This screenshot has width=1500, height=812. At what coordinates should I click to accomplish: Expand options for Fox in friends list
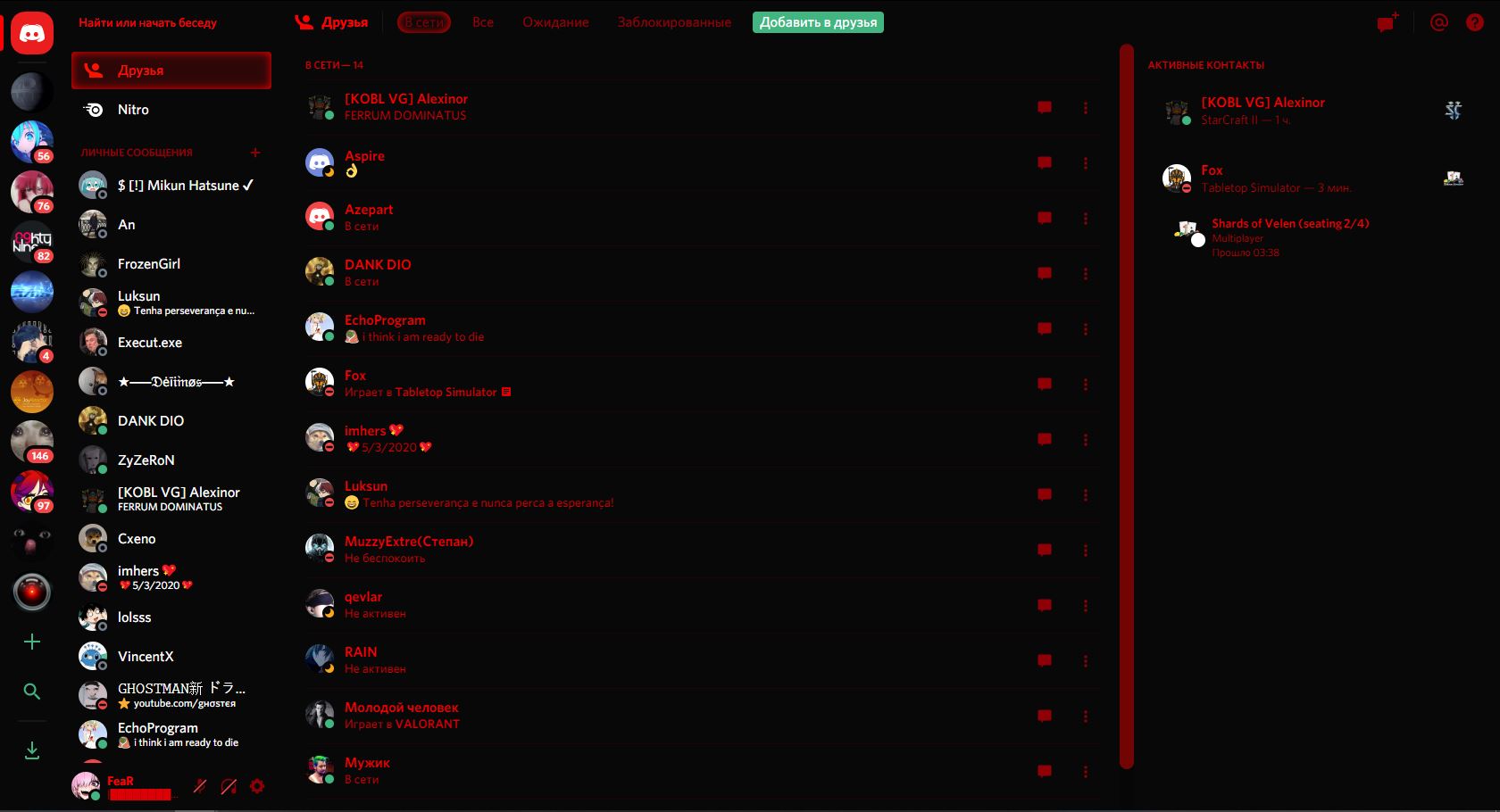click(x=1086, y=385)
